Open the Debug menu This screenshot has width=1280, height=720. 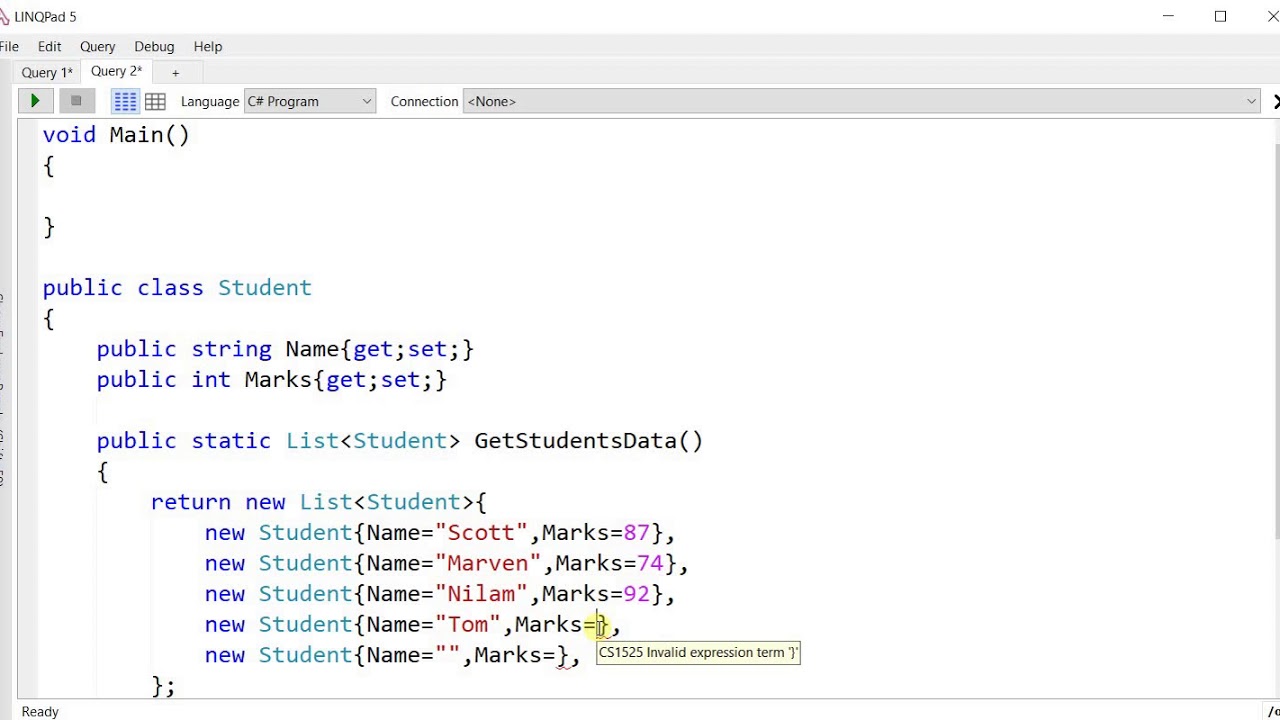pyautogui.click(x=154, y=46)
